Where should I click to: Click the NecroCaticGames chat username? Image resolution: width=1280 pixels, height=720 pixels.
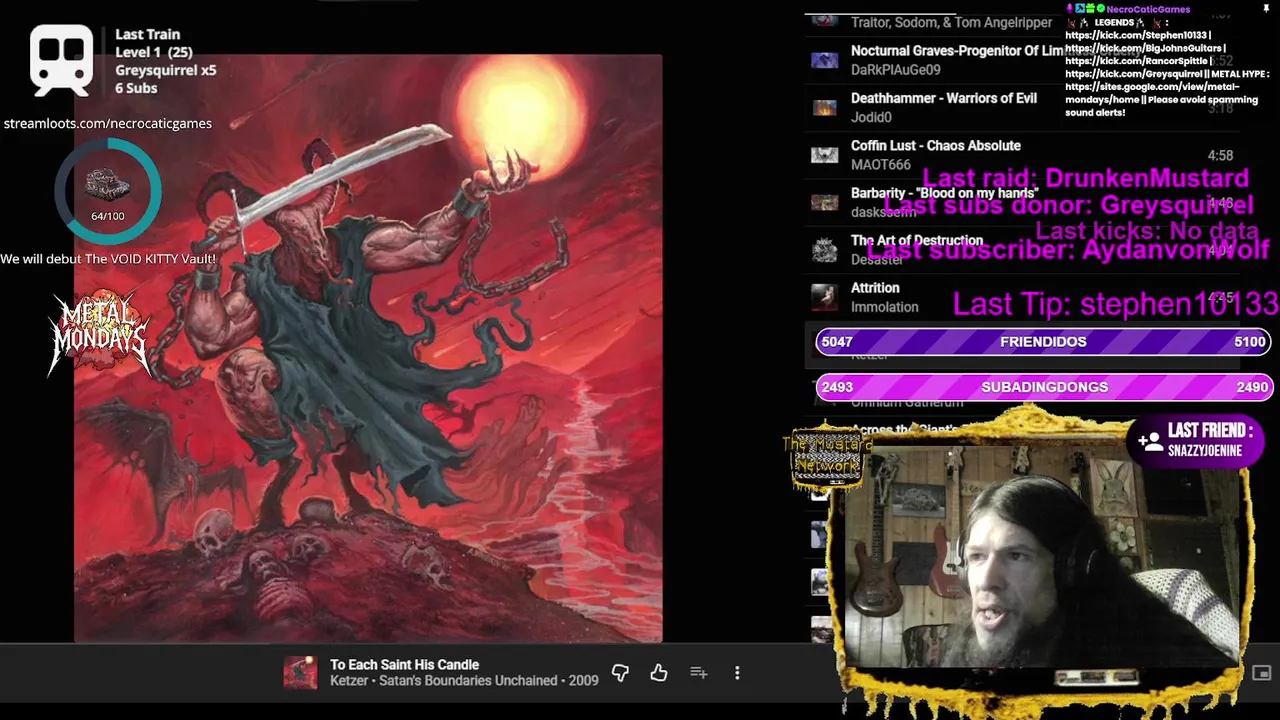(1148, 9)
